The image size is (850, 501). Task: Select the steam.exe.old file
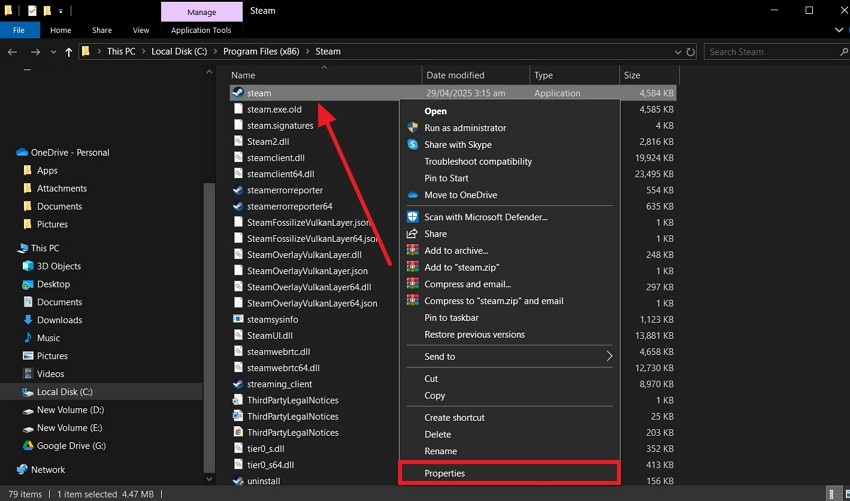(x=274, y=109)
